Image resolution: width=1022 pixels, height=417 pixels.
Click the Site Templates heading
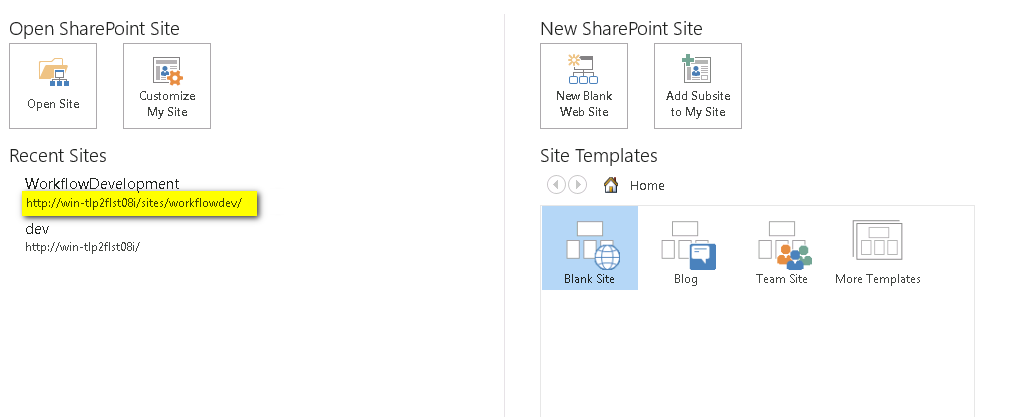(598, 156)
